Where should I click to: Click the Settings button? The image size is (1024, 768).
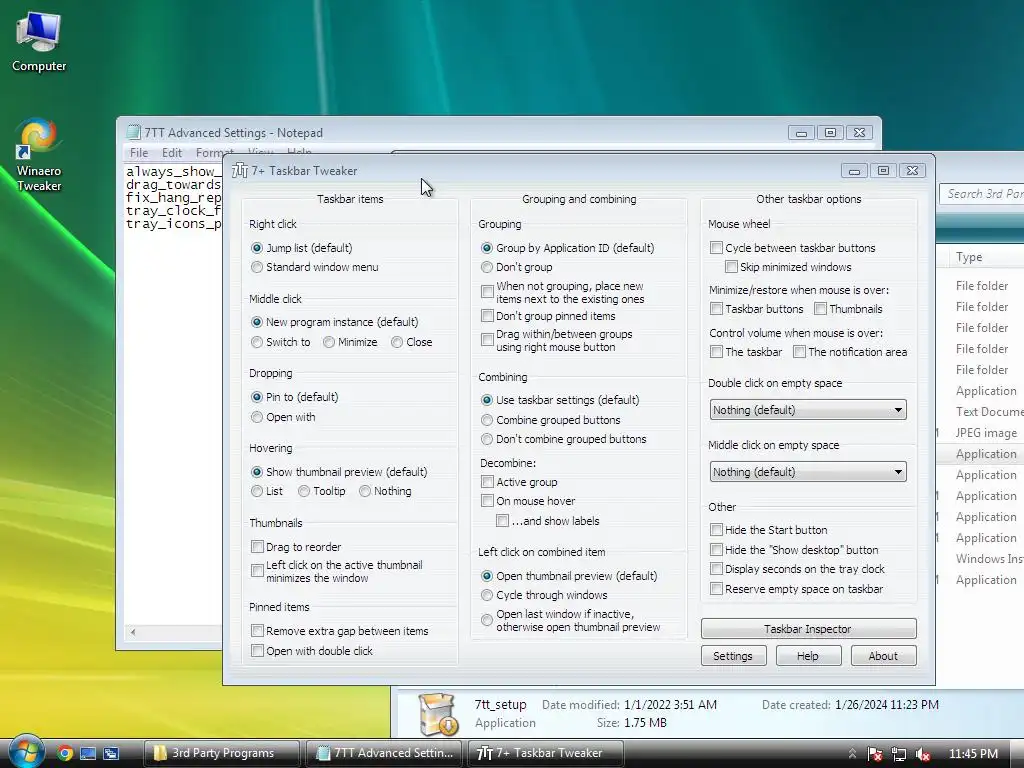tap(733, 656)
